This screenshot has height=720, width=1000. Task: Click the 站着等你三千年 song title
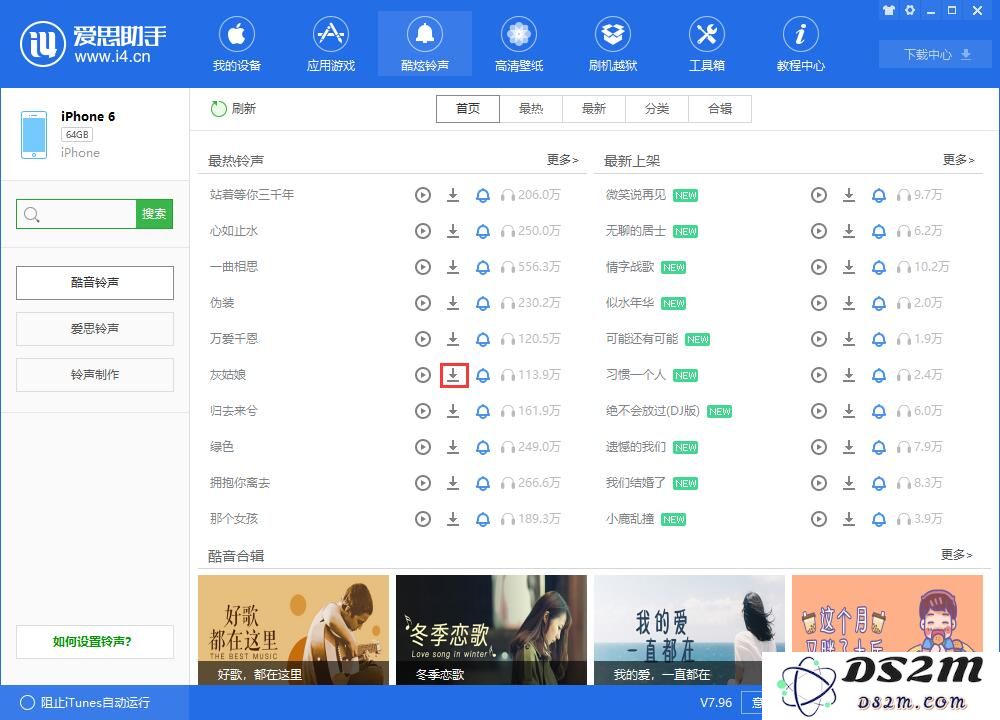pyautogui.click(x=252, y=195)
